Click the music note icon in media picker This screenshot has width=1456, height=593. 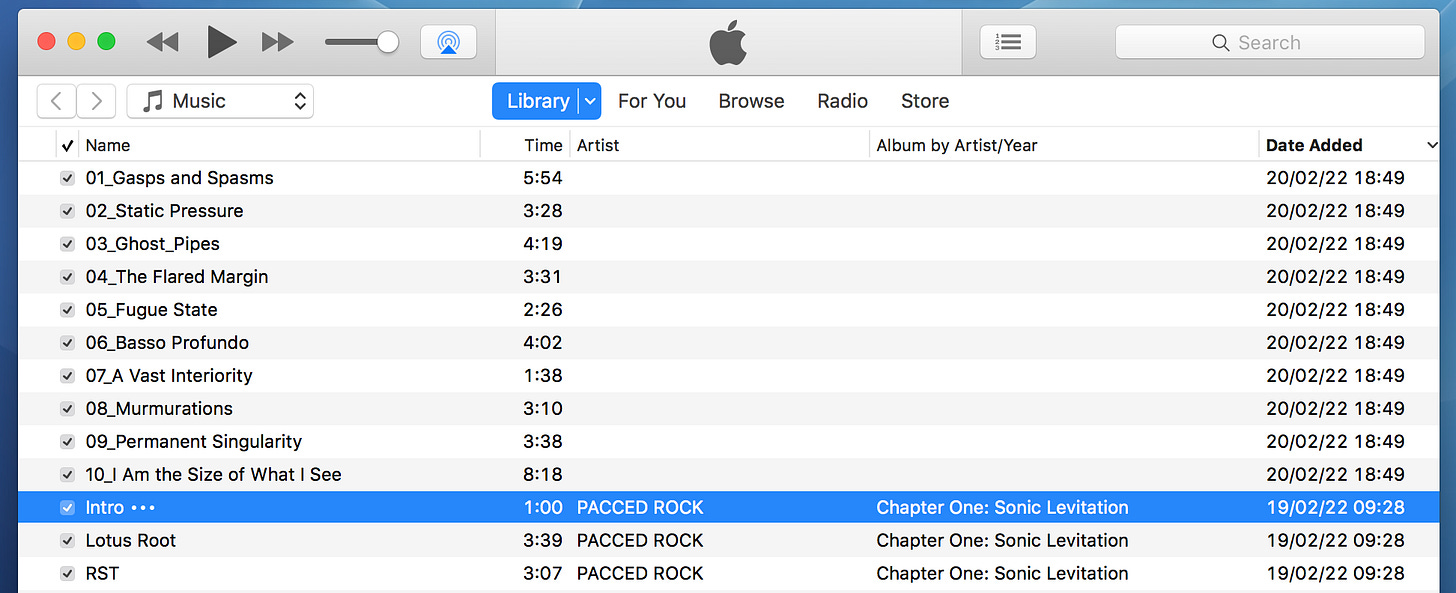(x=152, y=101)
